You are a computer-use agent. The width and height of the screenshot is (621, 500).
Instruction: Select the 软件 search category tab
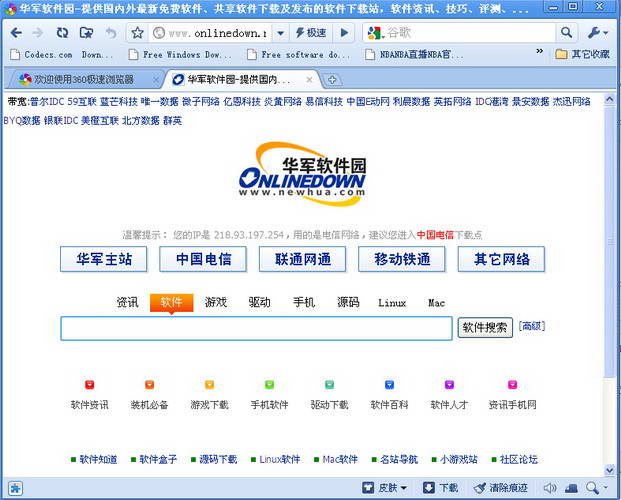(x=171, y=303)
